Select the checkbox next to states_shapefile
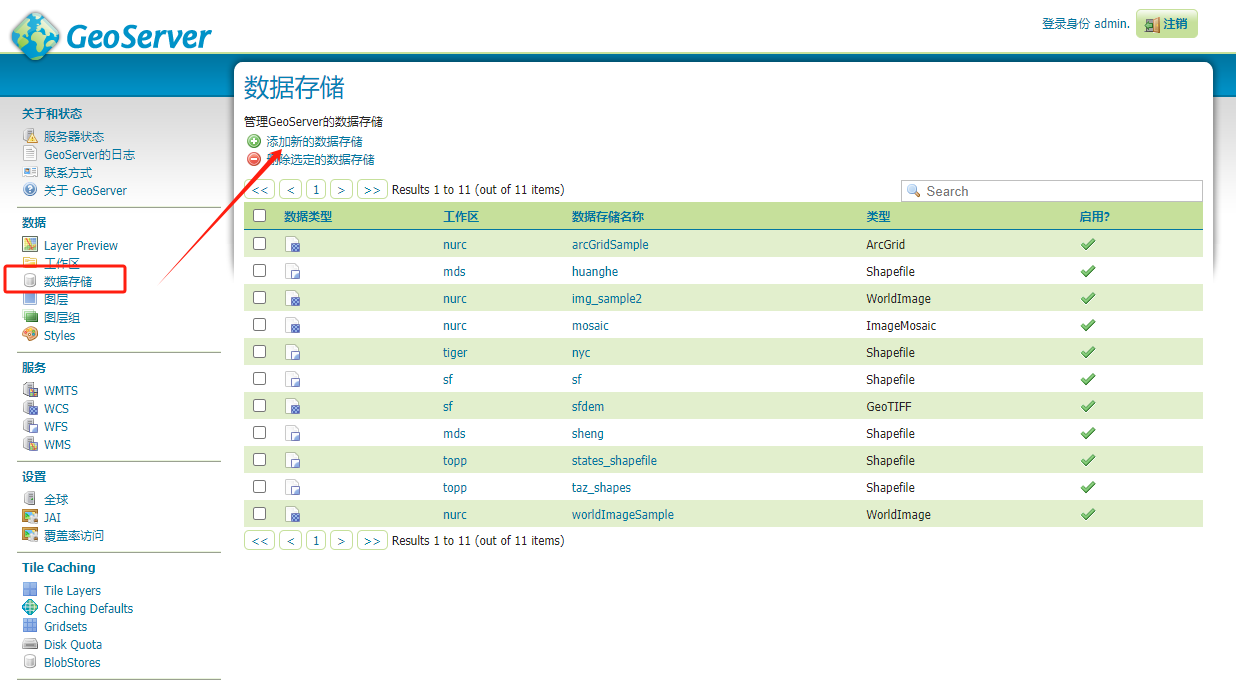This screenshot has height=680, width=1236. click(x=260, y=460)
